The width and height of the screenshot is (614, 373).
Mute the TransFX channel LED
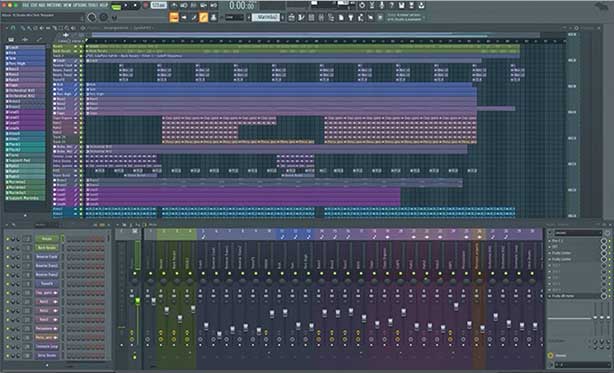[7, 284]
